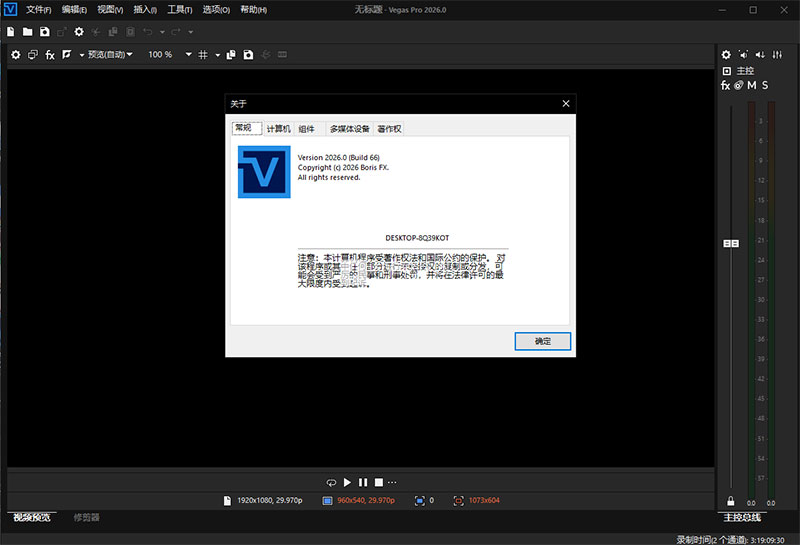Click the downmix output speaker icon
Viewport: 800px width, 545px height.
coord(743,55)
